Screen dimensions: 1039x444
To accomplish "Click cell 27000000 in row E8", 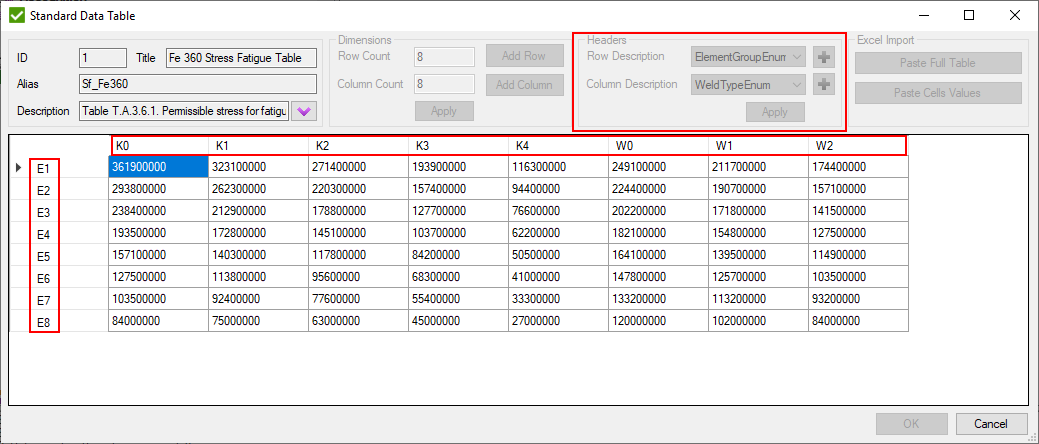I will [x=559, y=321].
